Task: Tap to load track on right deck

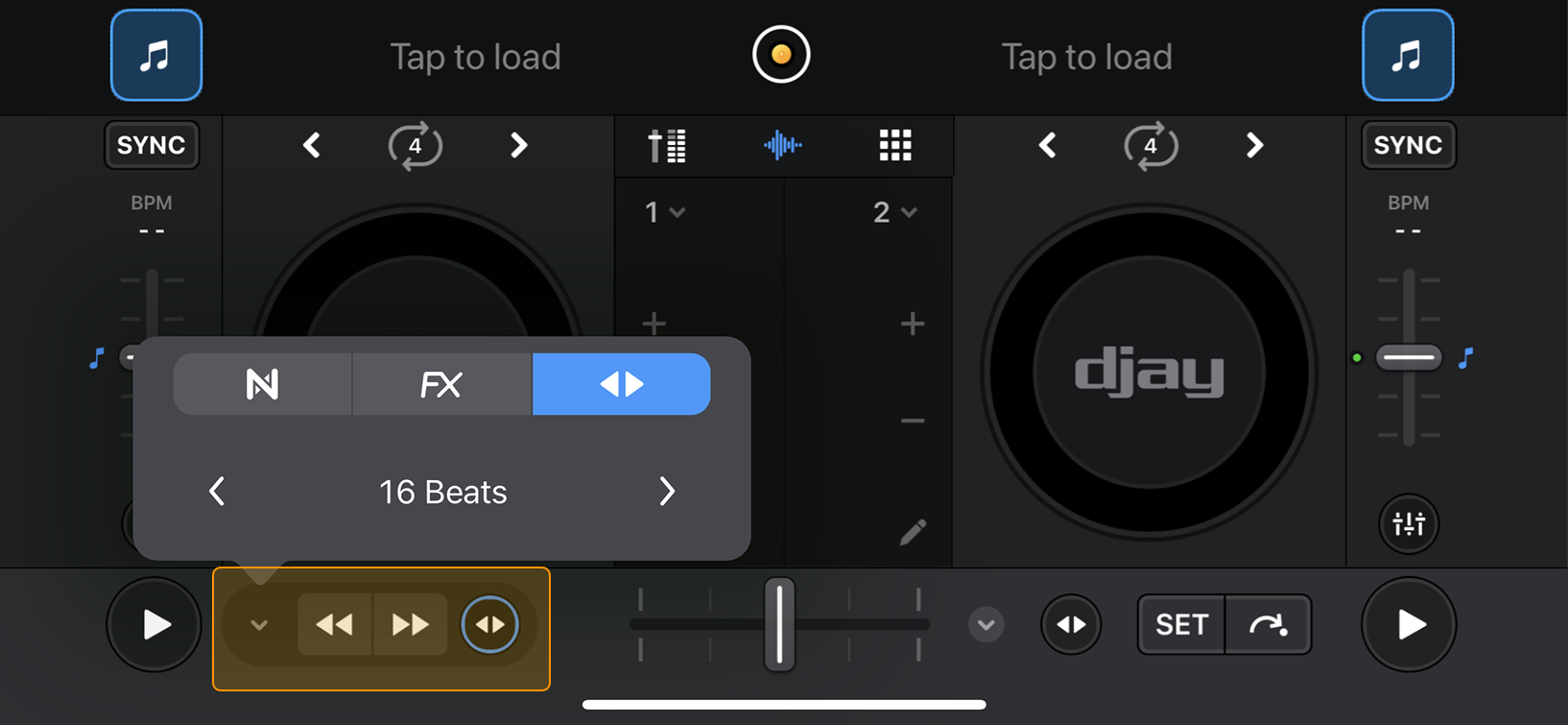Action: click(1086, 57)
